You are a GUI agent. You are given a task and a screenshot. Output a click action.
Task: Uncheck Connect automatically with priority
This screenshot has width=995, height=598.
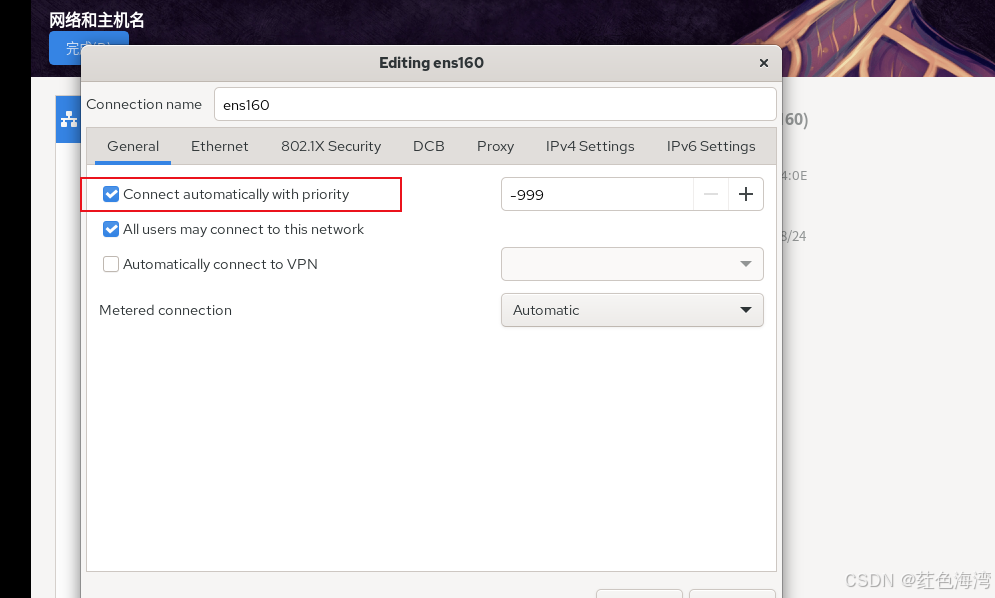pyautogui.click(x=111, y=194)
